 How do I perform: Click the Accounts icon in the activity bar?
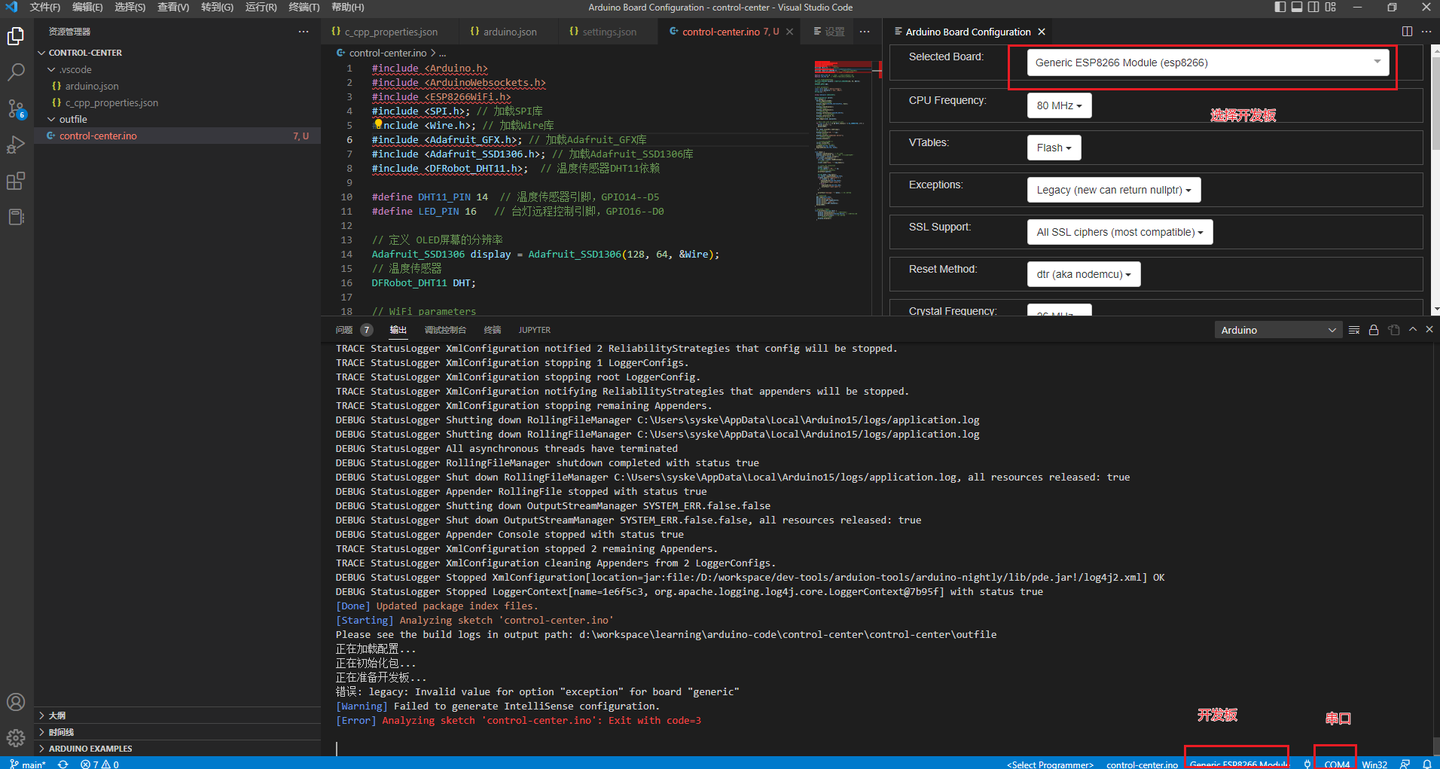tap(15, 702)
